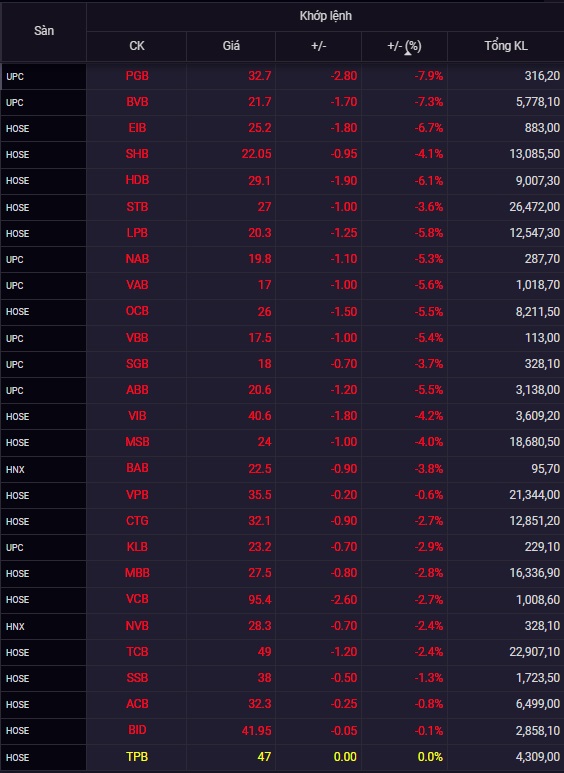Sort by the Tổng KL column header
The image size is (564, 773).
click(x=505, y=46)
